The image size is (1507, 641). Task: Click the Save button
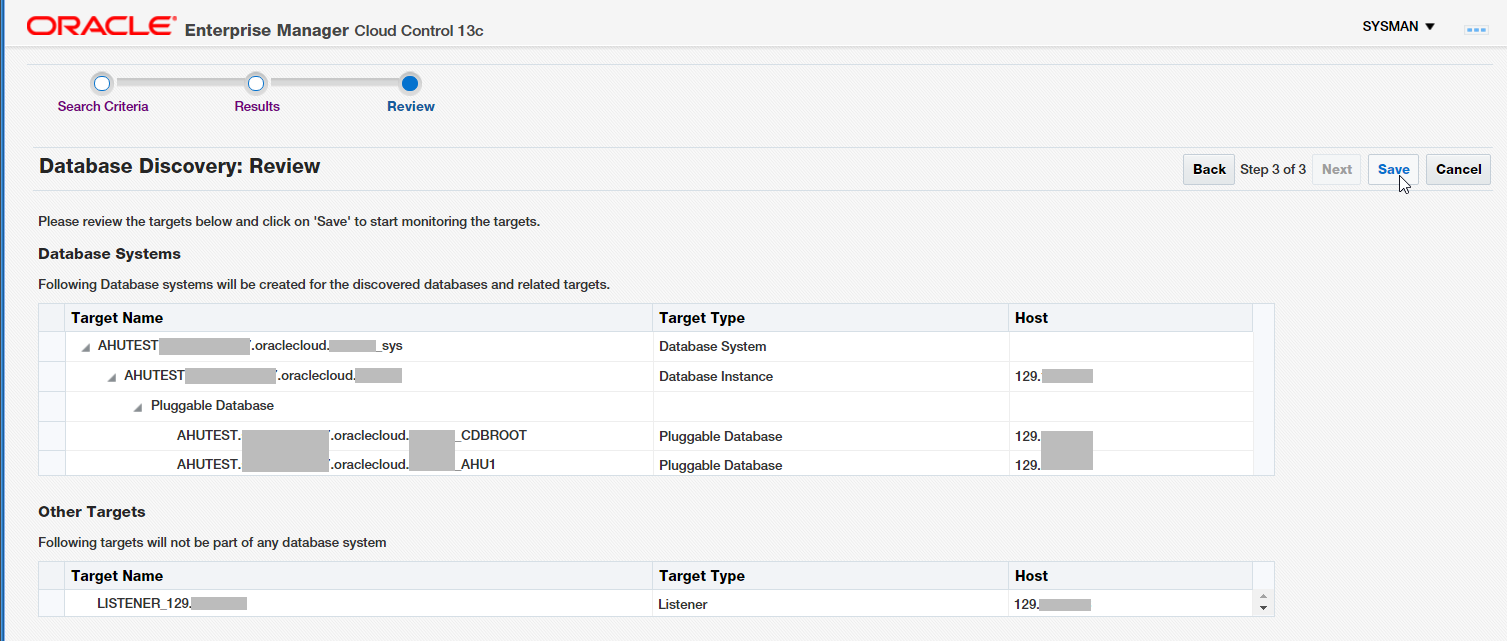pyautogui.click(x=1393, y=169)
